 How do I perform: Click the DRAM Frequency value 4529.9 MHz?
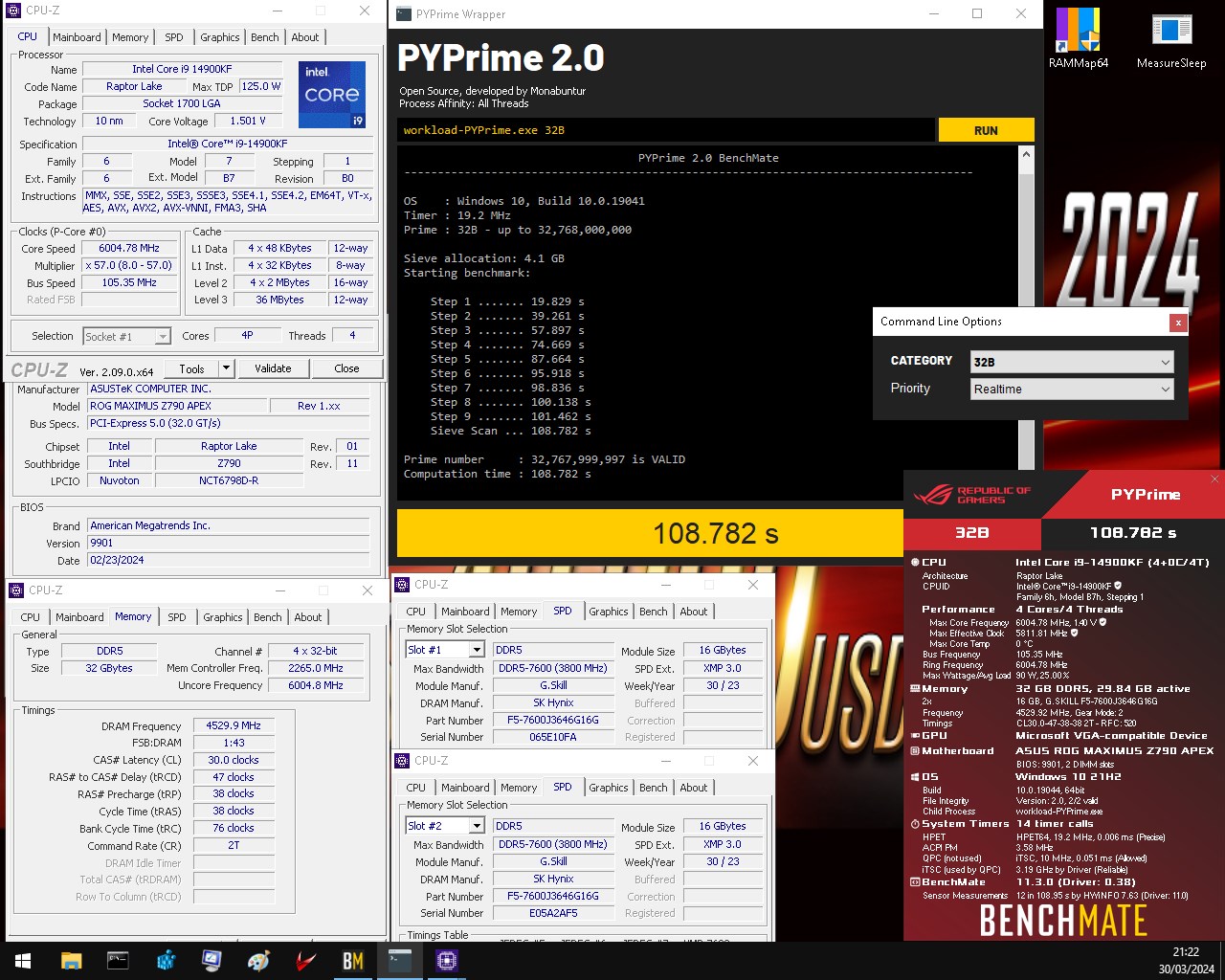[234, 725]
